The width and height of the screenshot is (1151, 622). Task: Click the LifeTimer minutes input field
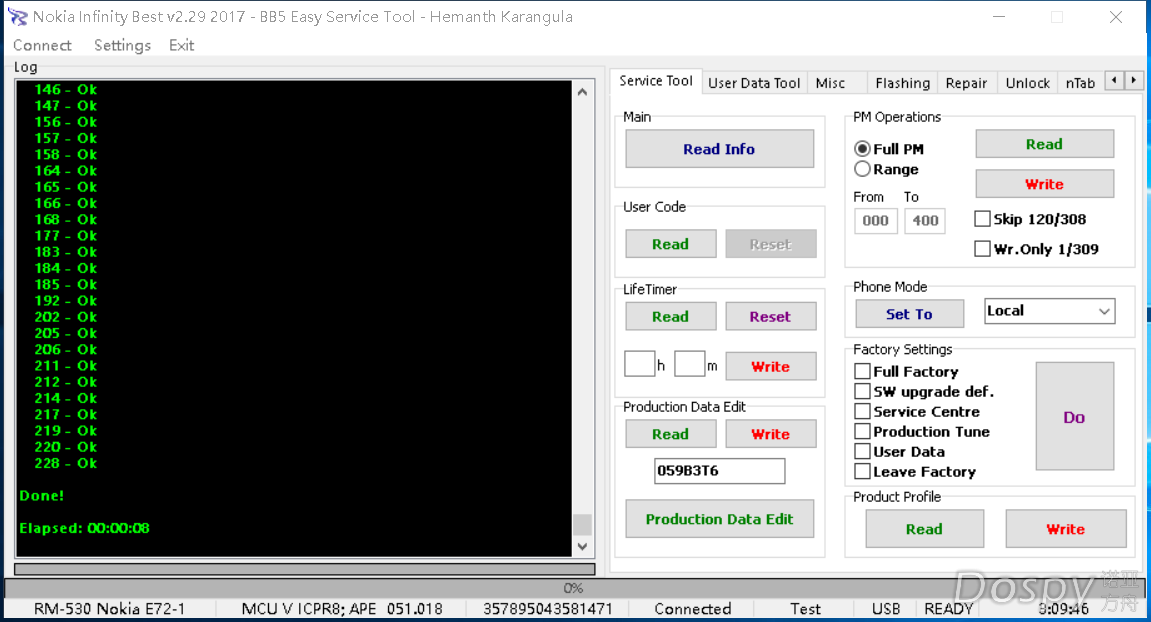689,364
